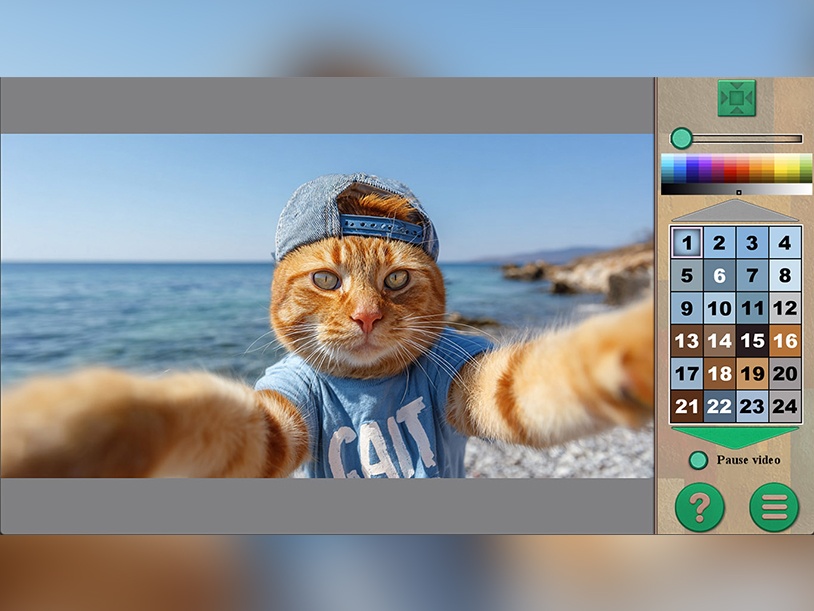The width and height of the screenshot is (814, 611).
Task: Pick the orange swatch numbered 16
Action: 785,341
